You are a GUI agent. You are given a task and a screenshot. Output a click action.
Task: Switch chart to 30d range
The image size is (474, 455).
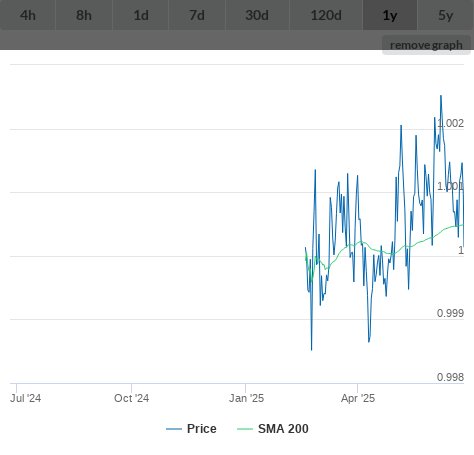pyautogui.click(x=257, y=15)
